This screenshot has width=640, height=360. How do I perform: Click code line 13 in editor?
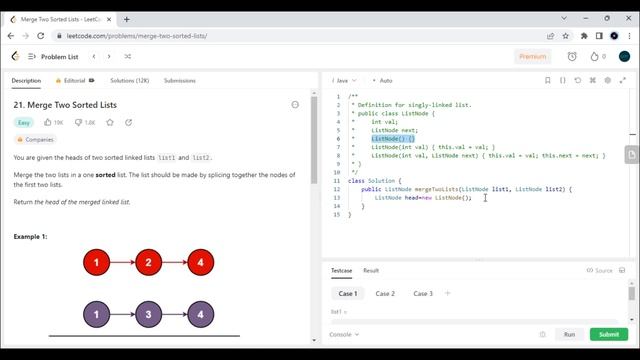[x=422, y=198]
